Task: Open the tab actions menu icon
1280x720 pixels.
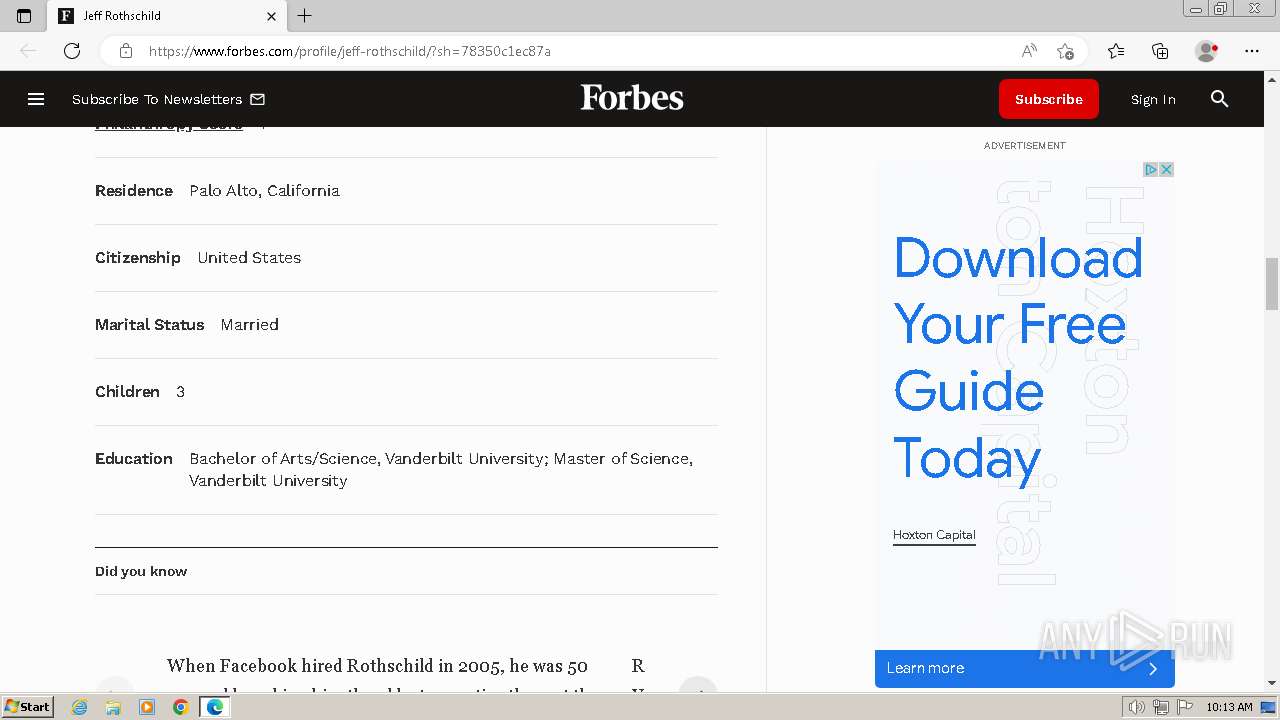Action: pyautogui.click(x=24, y=16)
